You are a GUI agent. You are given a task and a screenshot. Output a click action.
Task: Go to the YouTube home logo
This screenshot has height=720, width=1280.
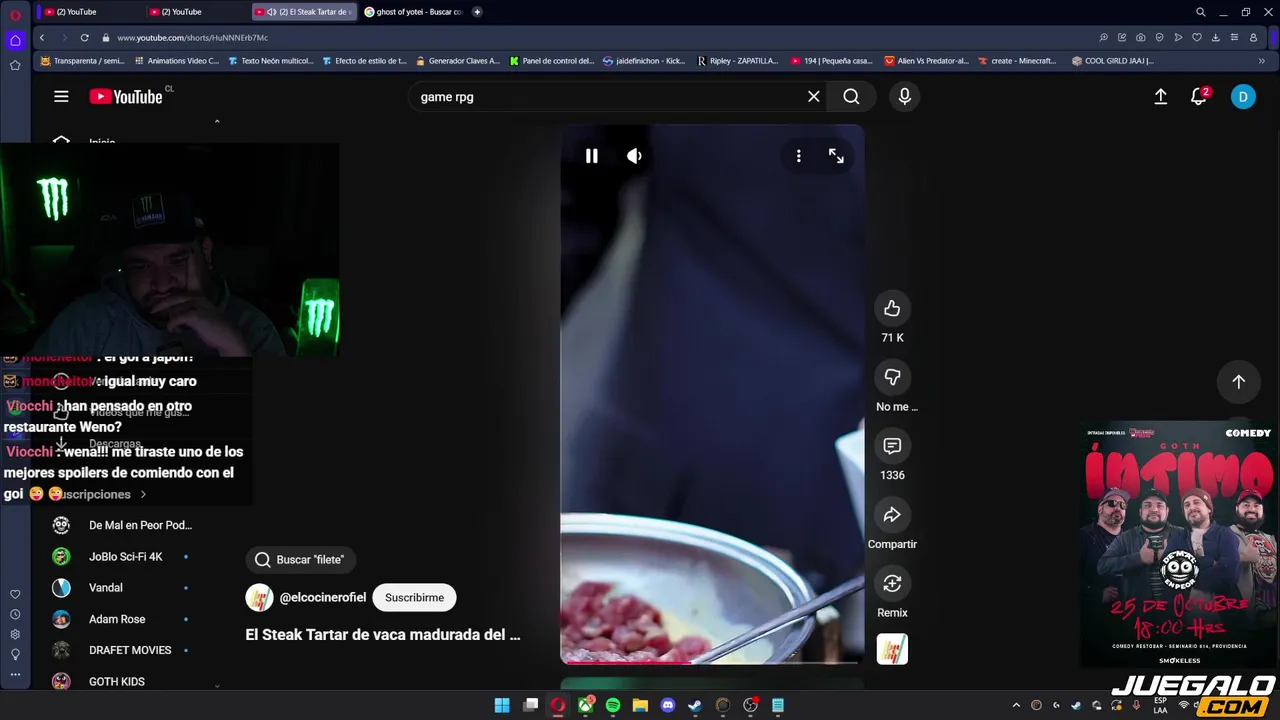(x=126, y=96)
